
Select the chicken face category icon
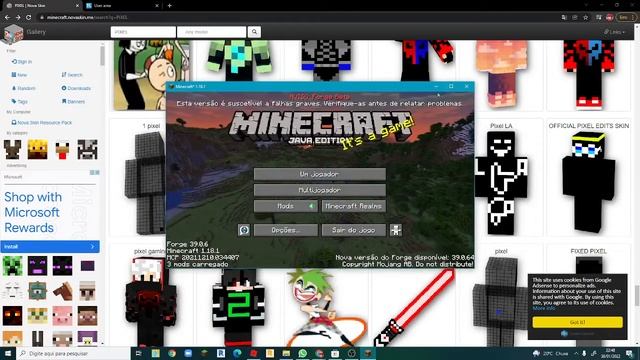62,149
